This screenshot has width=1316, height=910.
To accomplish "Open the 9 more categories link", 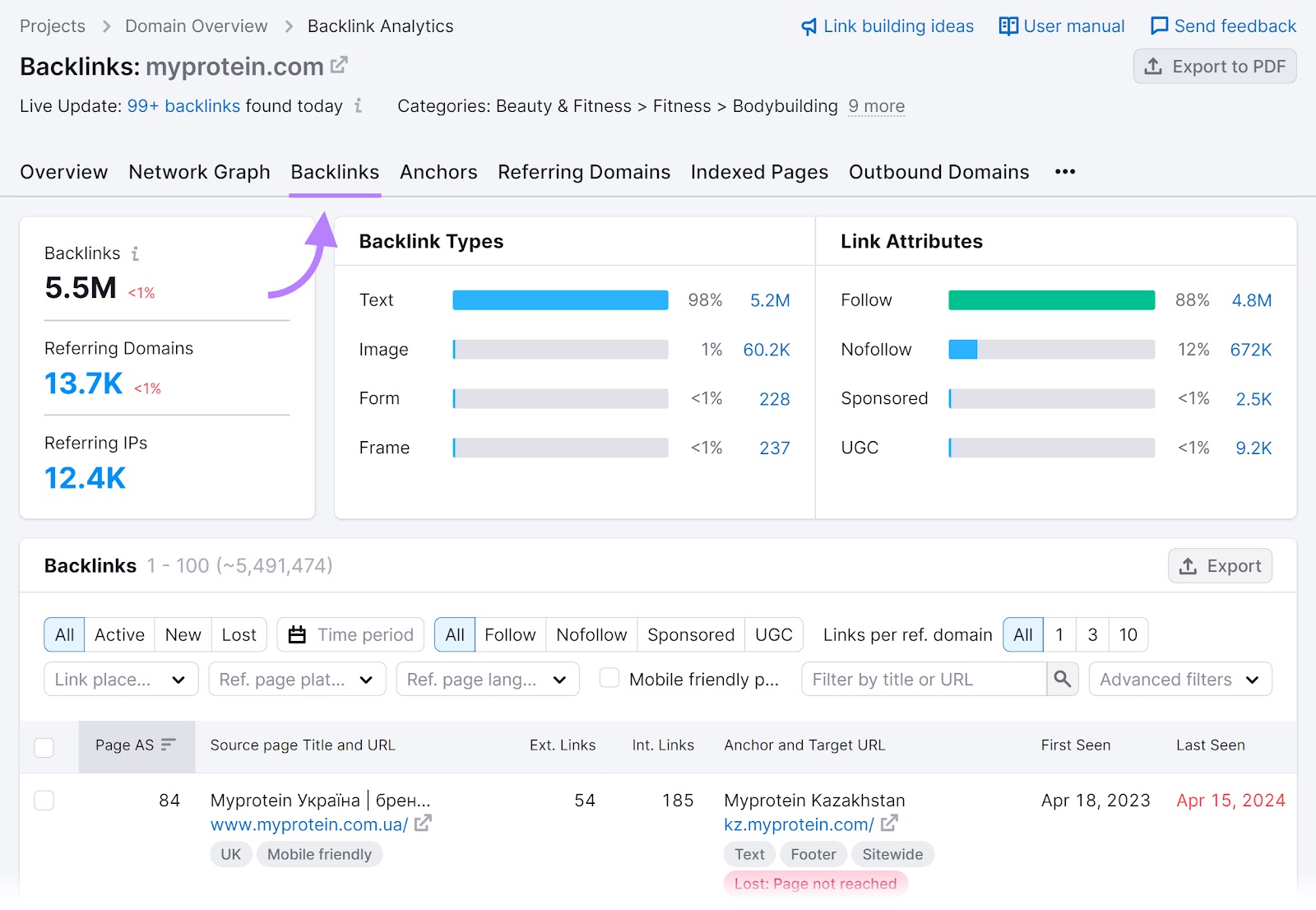I will click(876, 106).
